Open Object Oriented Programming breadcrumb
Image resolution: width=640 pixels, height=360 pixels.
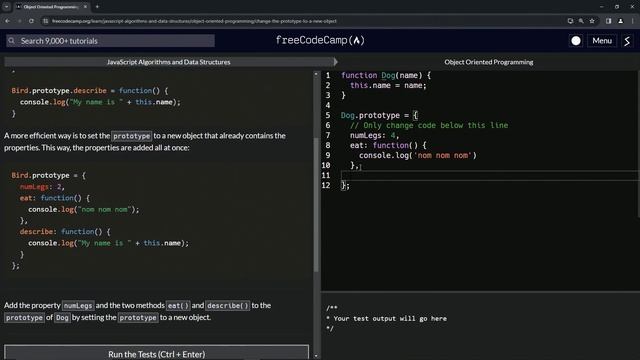coord(489,62)
